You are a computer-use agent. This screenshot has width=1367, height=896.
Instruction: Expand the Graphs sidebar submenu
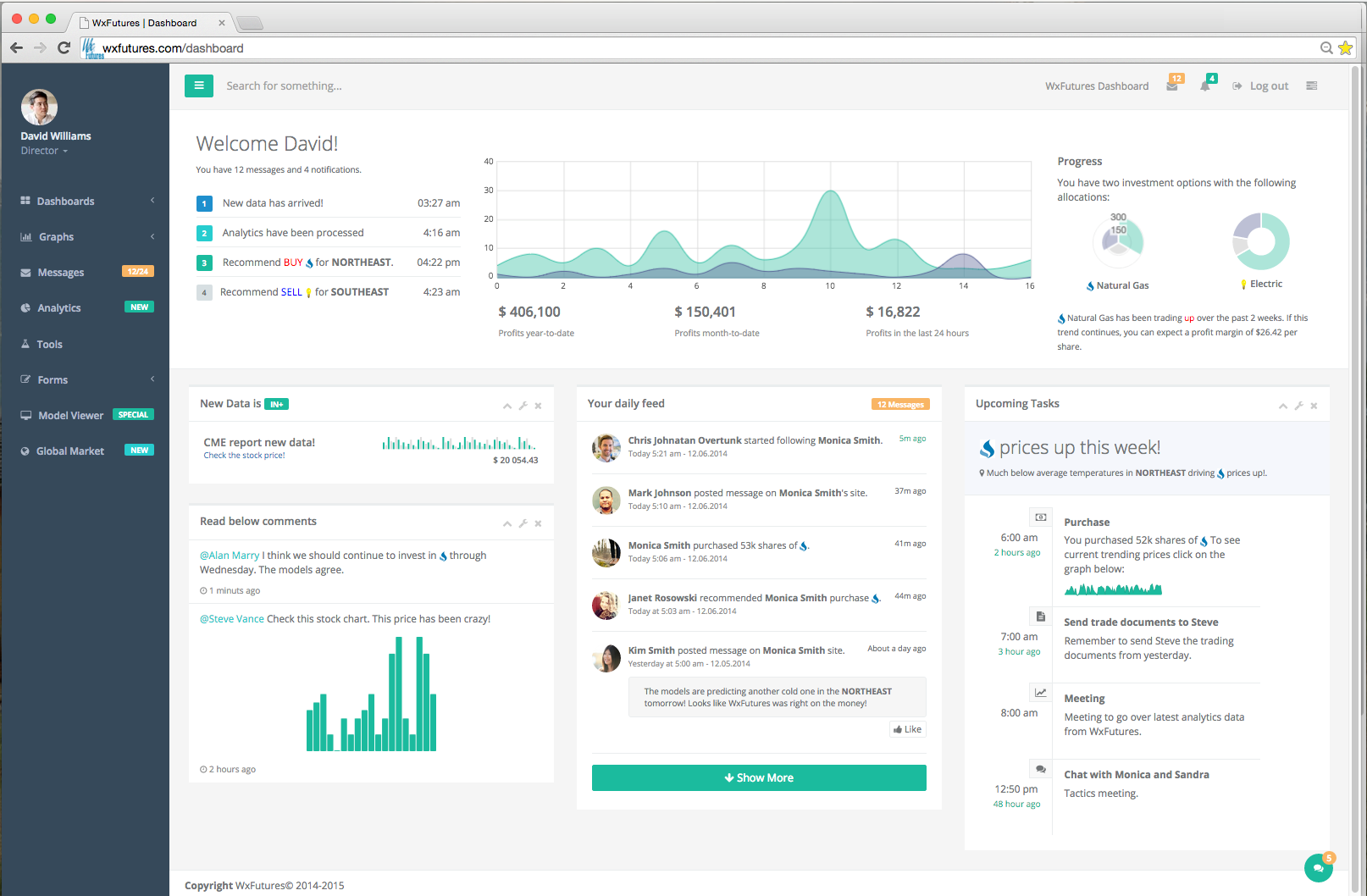[x=85, y=237]
